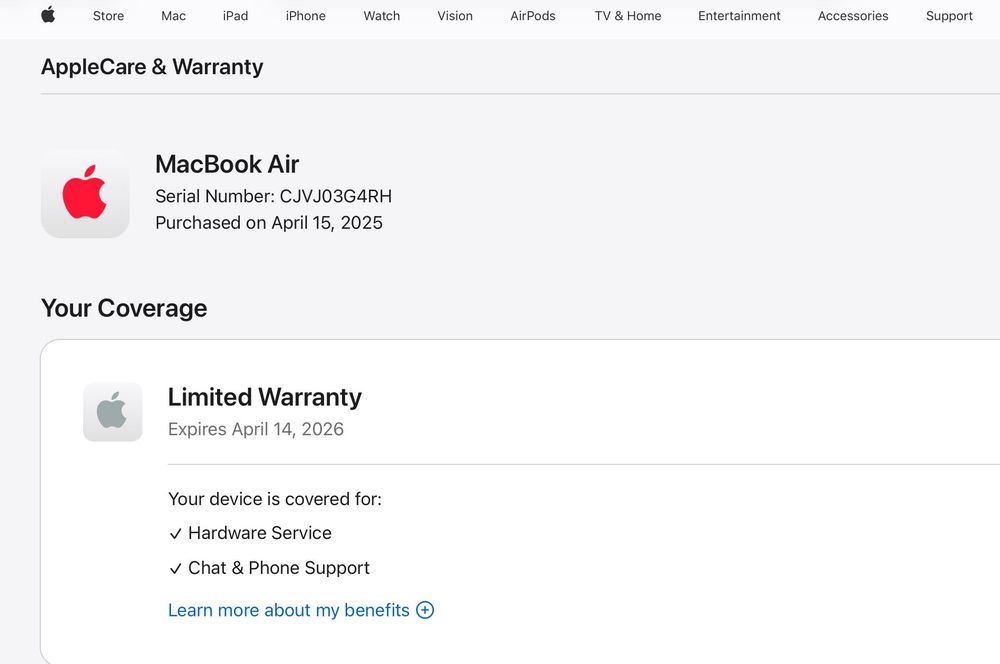Screen dimensions: 1000x664
Task: Click Chat & Phone Support coverage item
Action: coord(269,568)
